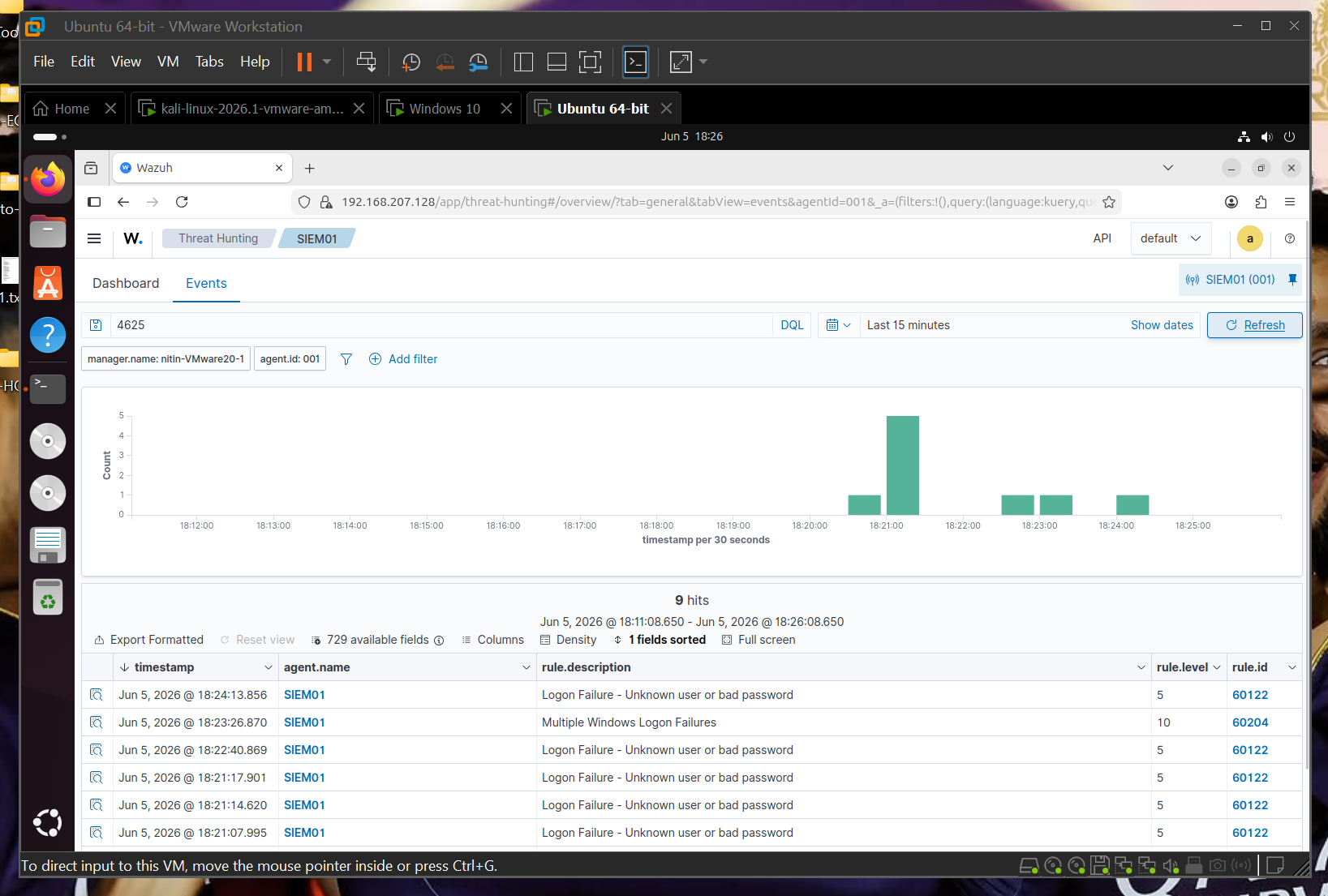Reload the Firefox page
The height and width of the screenshot is (896, 1328).
(182, 202)
